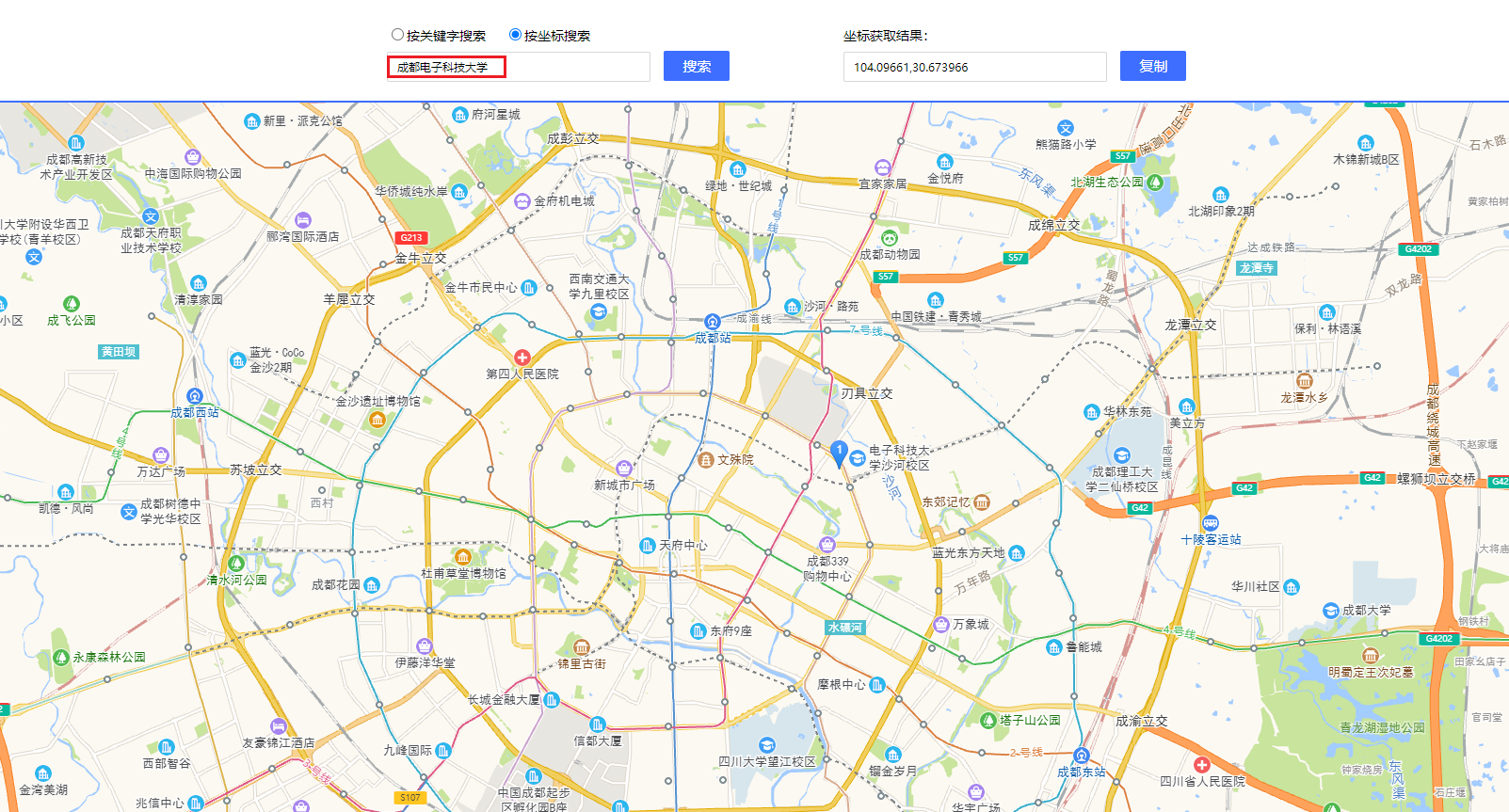Click the 成都动物园 zoo icon
This screenshot has height=812, width=1509.
pos(890,238)
